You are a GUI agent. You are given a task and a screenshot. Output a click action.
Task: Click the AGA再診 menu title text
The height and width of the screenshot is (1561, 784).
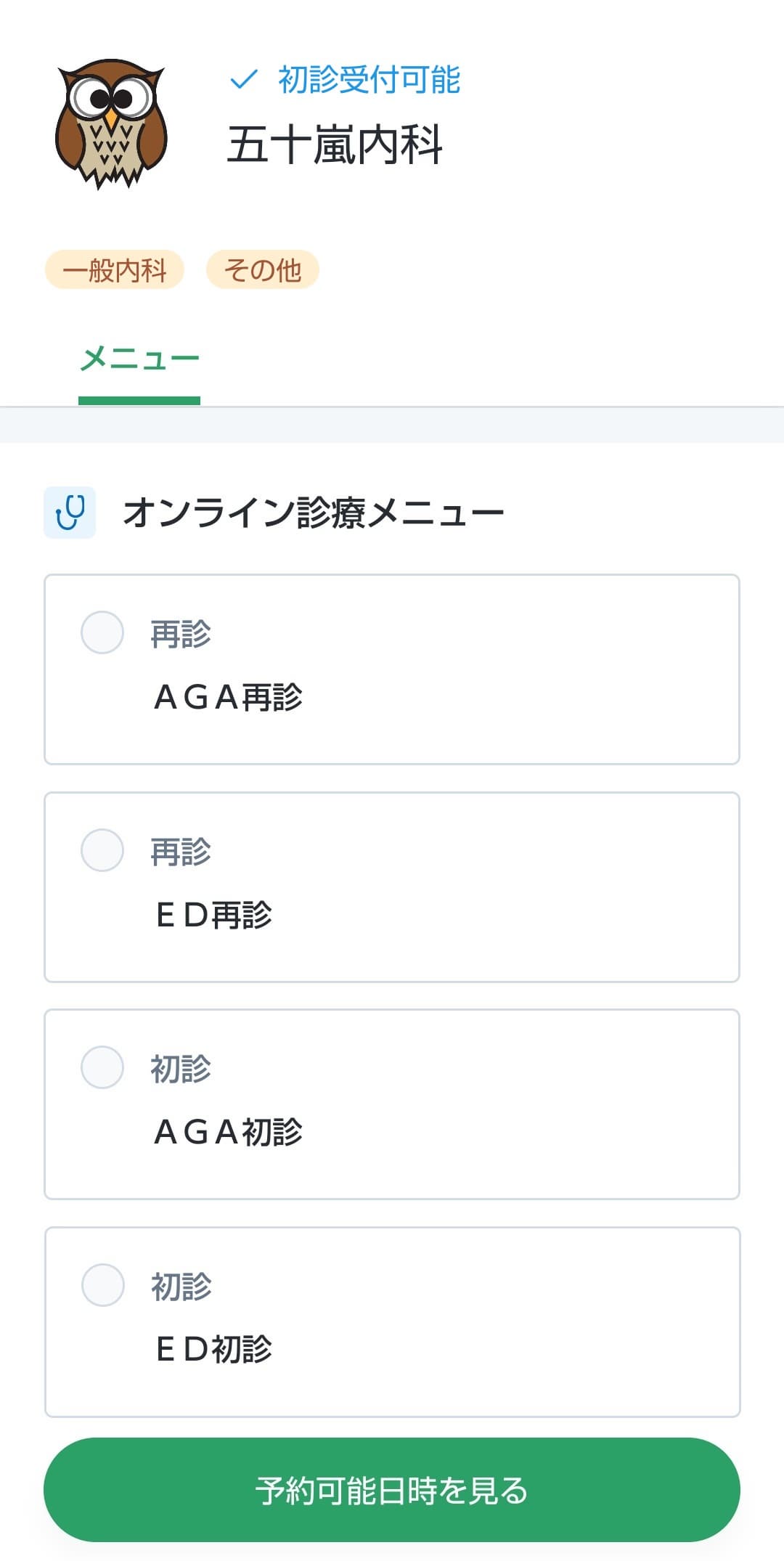(x=228, y=698)
